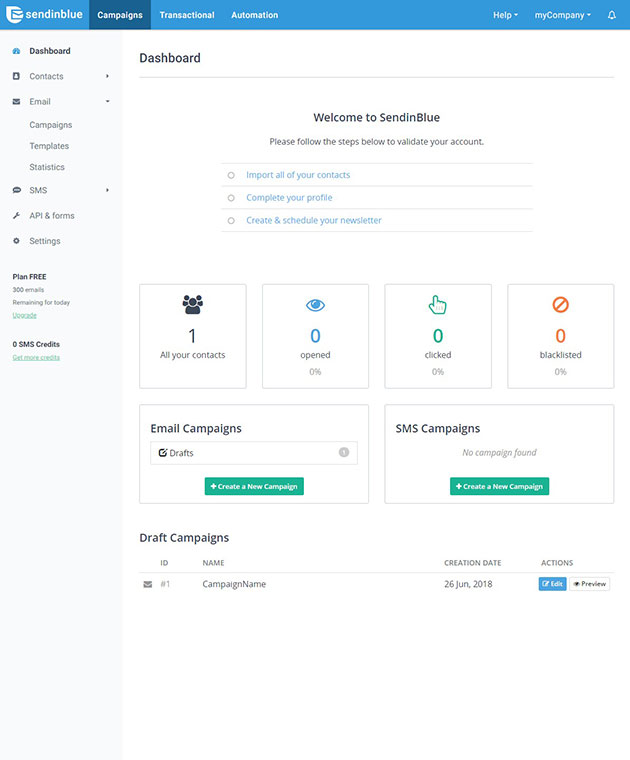Click the Dashboard gauge icon in sidebar
This screenshot has height=760, width=630.
click(16, 51)
